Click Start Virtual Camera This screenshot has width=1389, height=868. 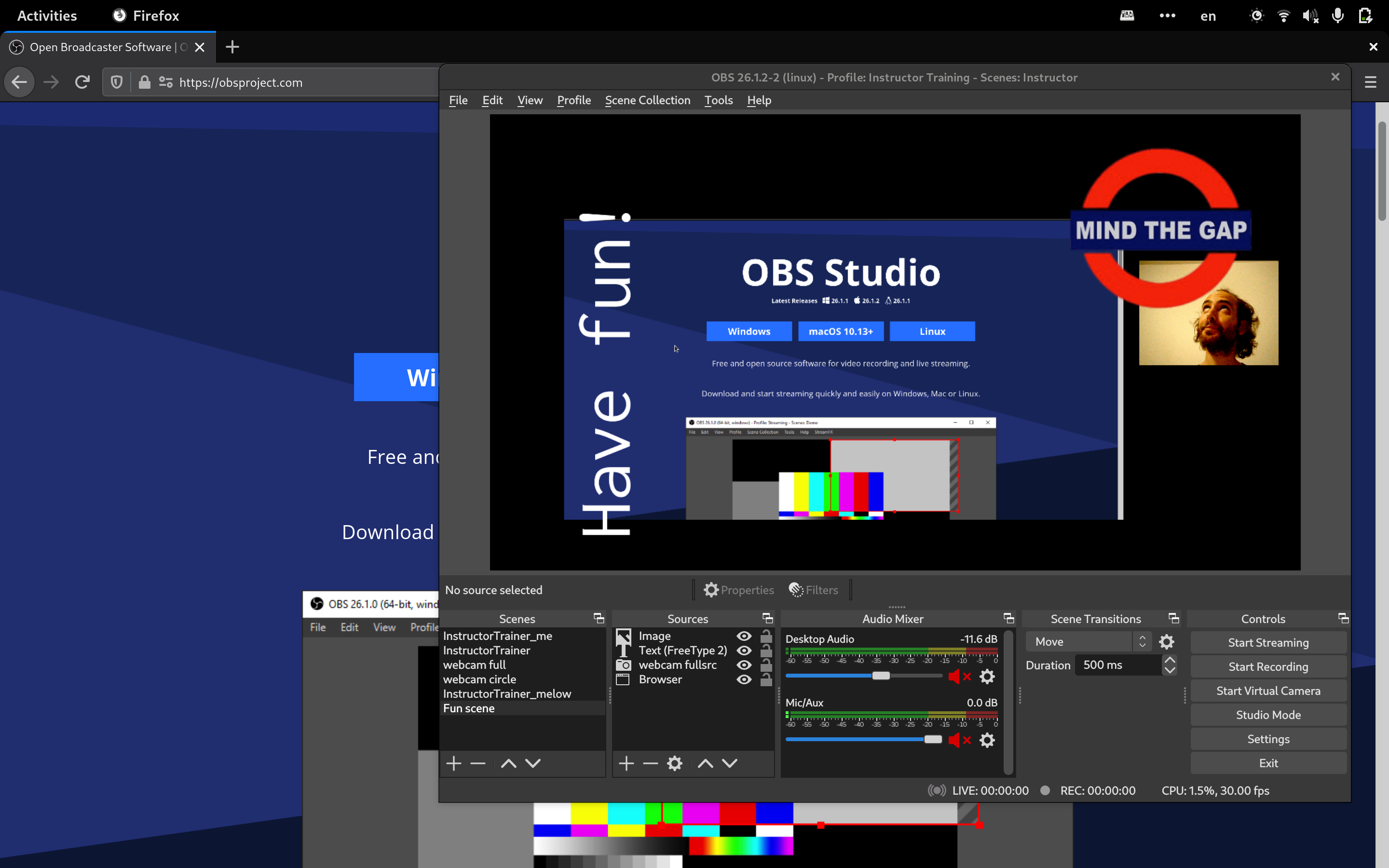point(1268,691)
